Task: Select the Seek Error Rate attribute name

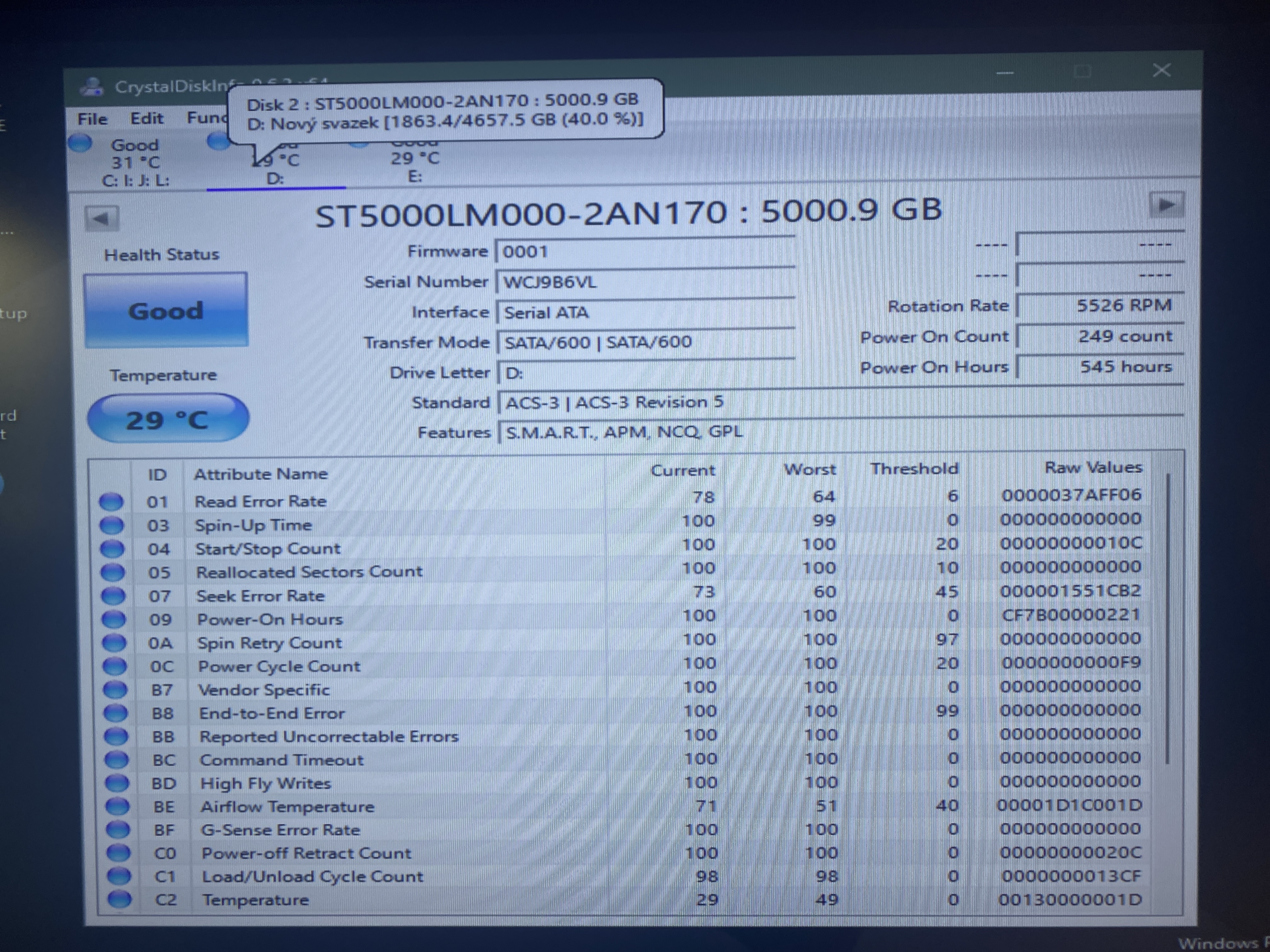Action: (261, 596)
